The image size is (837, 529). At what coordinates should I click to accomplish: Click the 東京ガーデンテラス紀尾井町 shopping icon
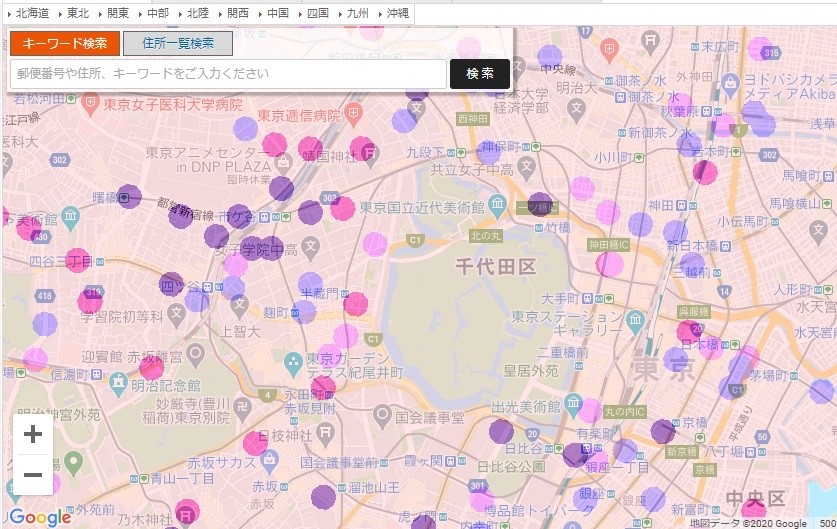293,361
